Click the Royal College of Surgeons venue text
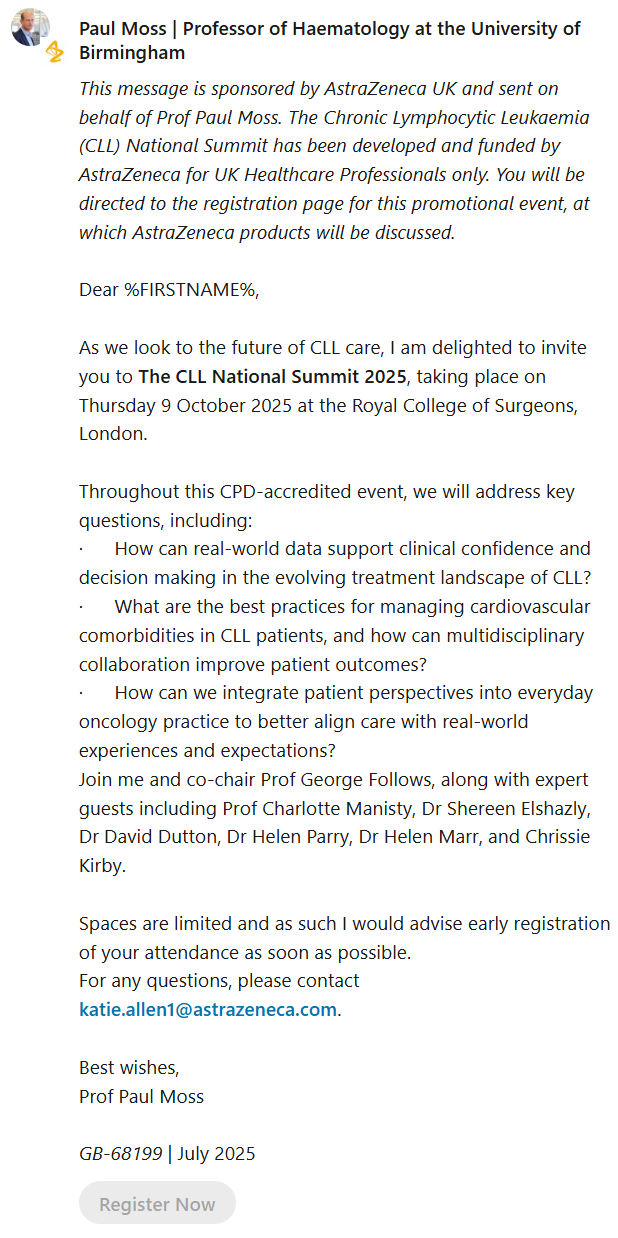 [x=449, y=406]
